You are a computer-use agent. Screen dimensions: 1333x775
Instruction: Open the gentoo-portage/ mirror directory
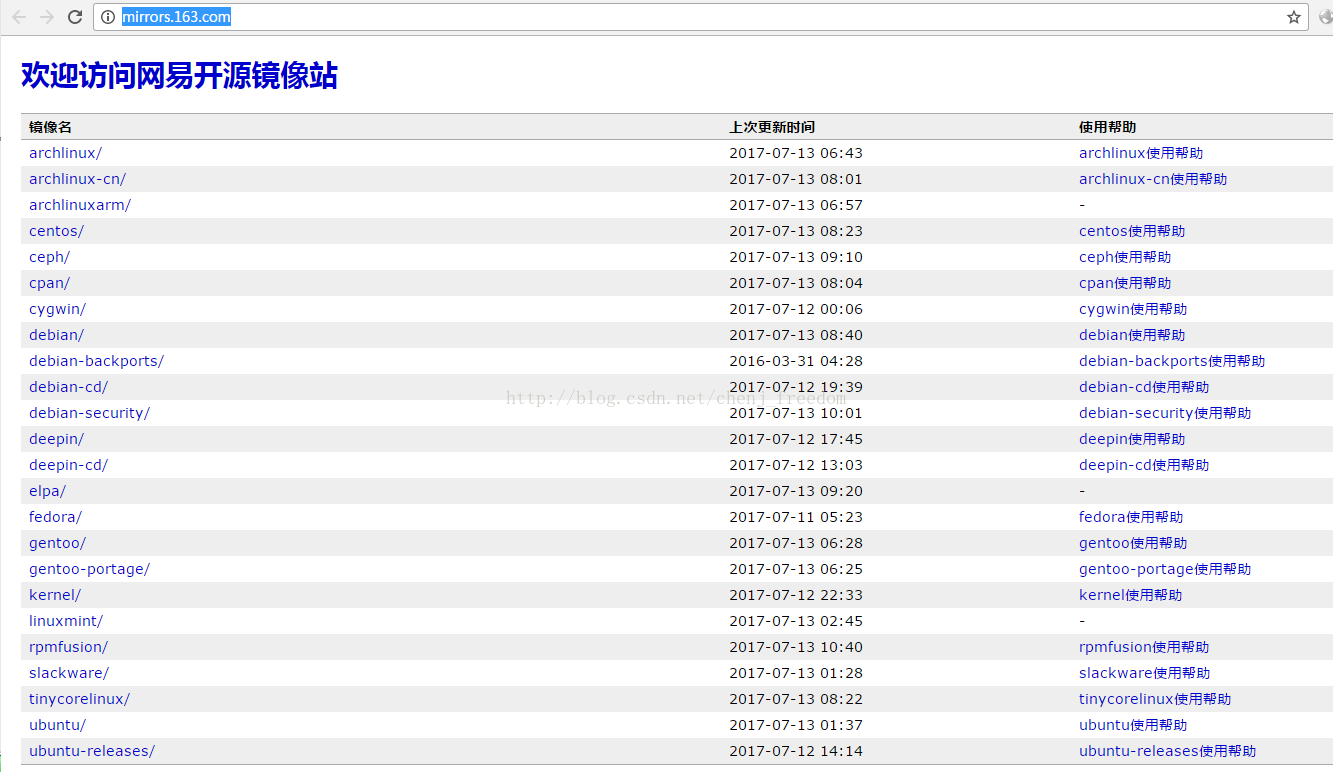[89, 569]
